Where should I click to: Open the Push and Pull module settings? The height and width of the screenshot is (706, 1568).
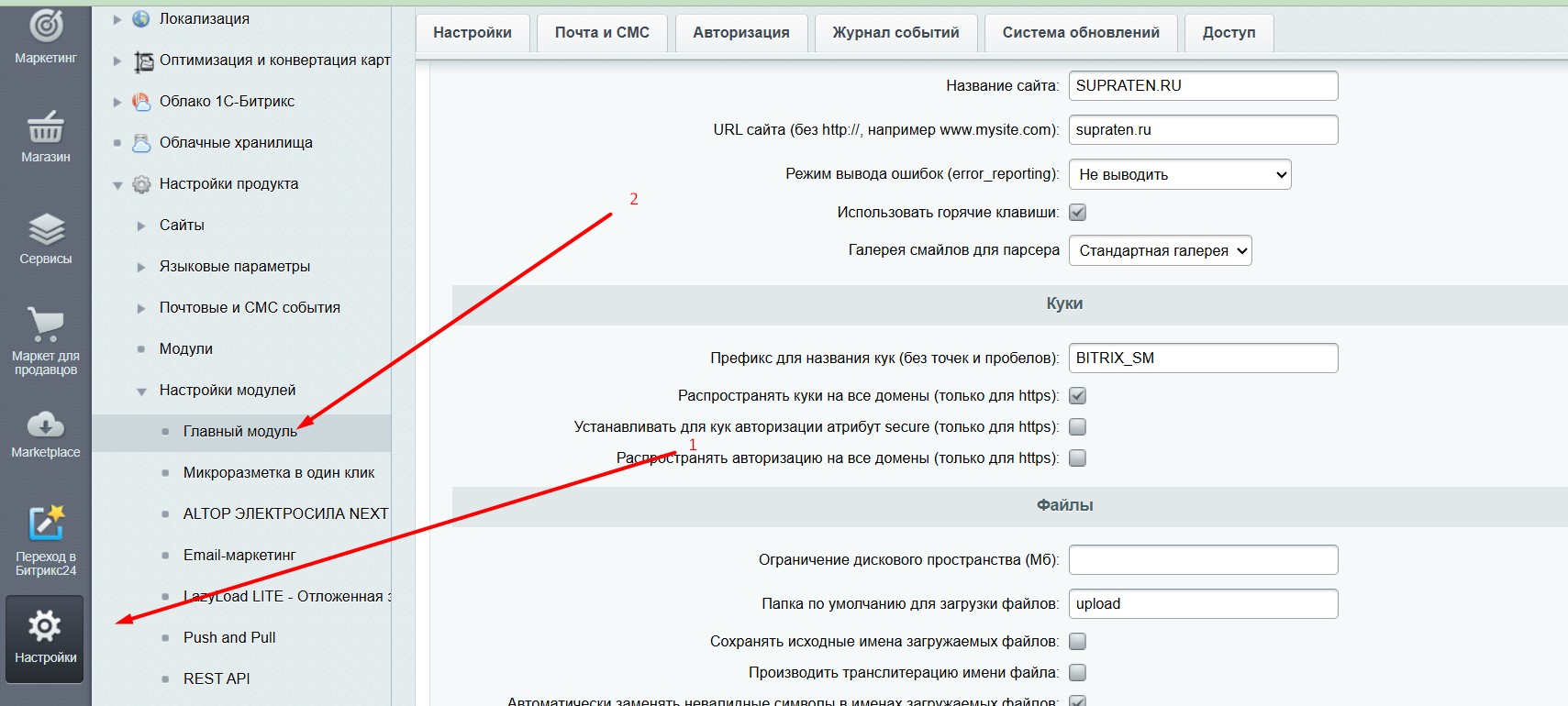pyautogui.click(x=229, y=638)
